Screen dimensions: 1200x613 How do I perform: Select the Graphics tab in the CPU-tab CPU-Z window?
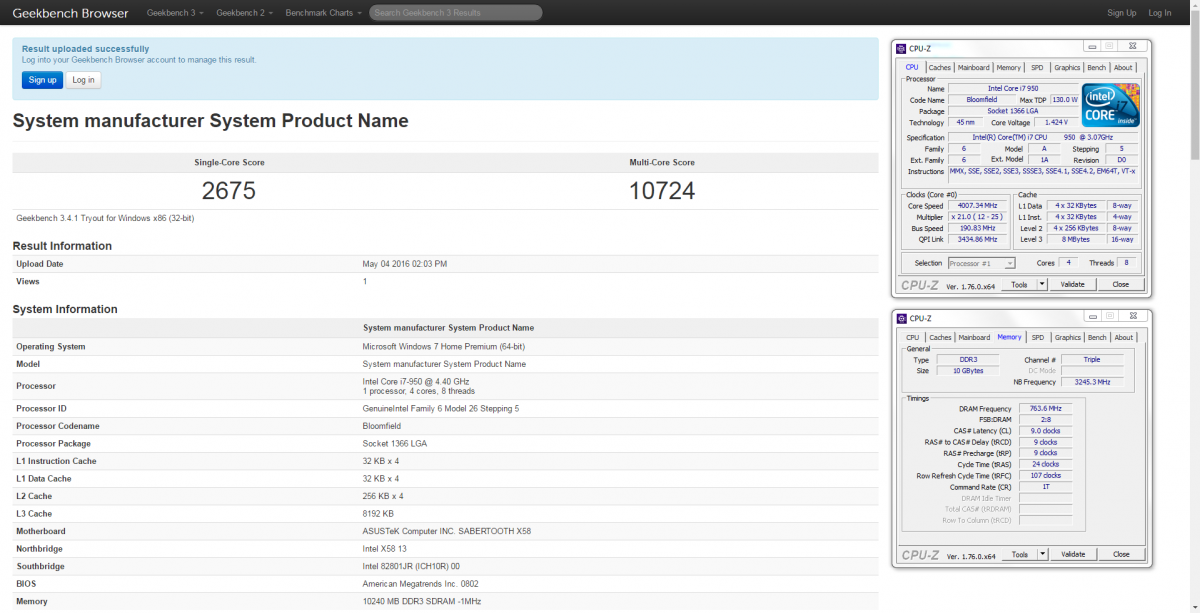[x=1067, y=68]
